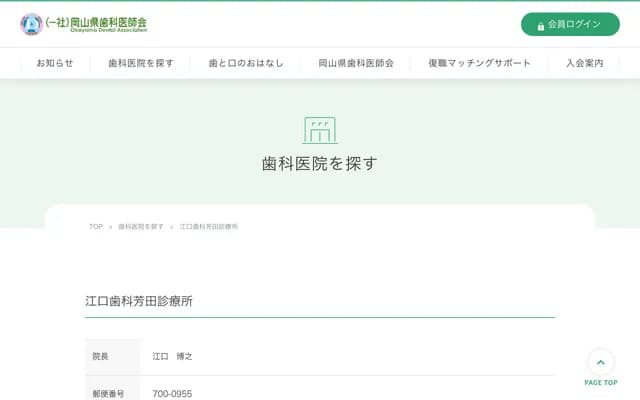Go to TOP in the breadcrumb

click(x=96, y=227)
